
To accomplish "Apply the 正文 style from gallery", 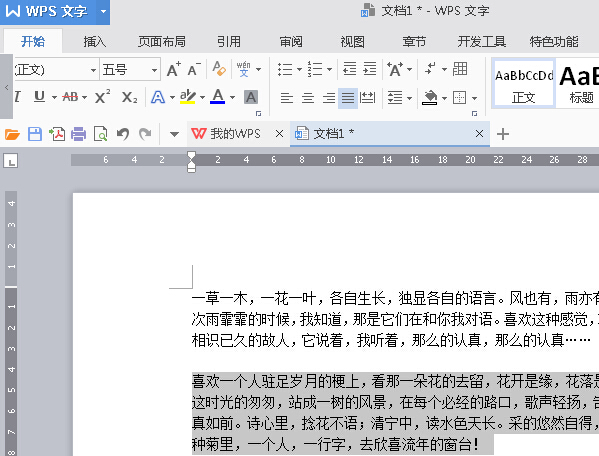I will pyautogui.click(x=523, y=83).
